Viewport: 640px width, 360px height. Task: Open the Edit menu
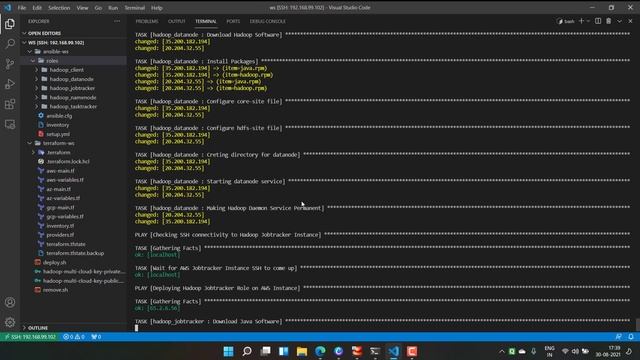point(37,8)
